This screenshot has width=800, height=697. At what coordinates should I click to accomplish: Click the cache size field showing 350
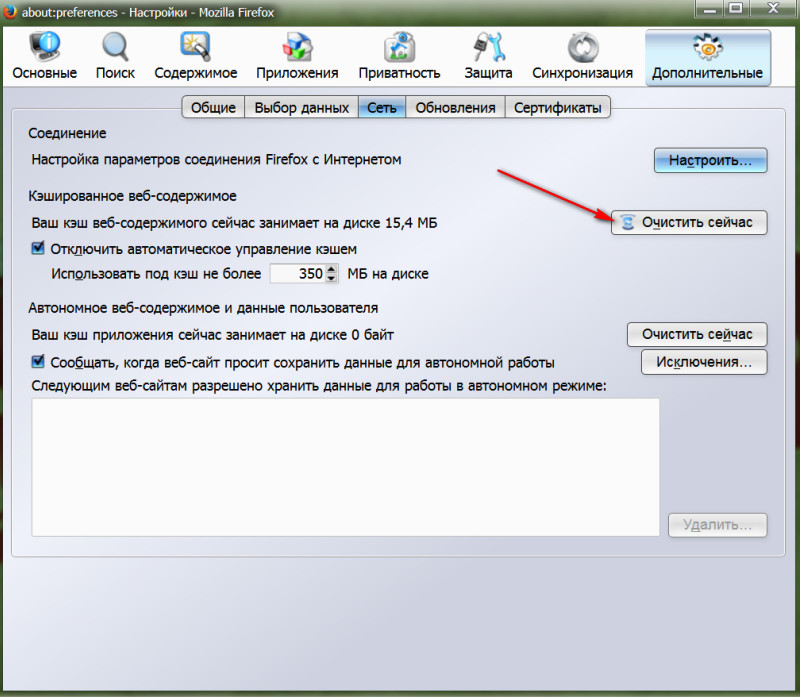click(x=297, y=273)
